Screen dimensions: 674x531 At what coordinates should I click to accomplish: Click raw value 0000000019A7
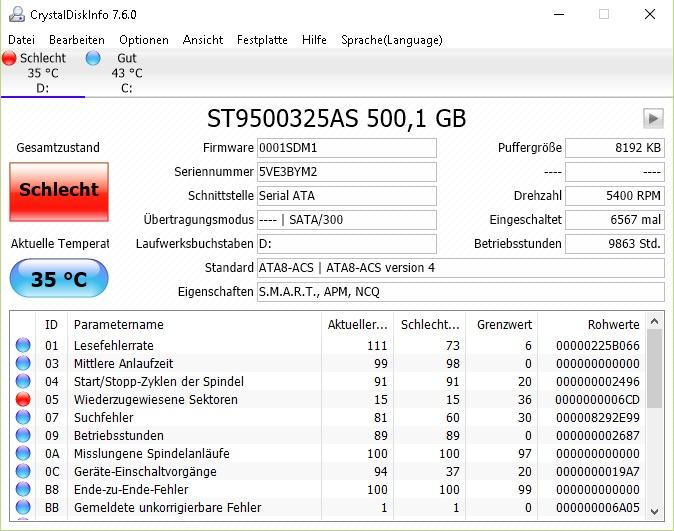coord(597,472)
